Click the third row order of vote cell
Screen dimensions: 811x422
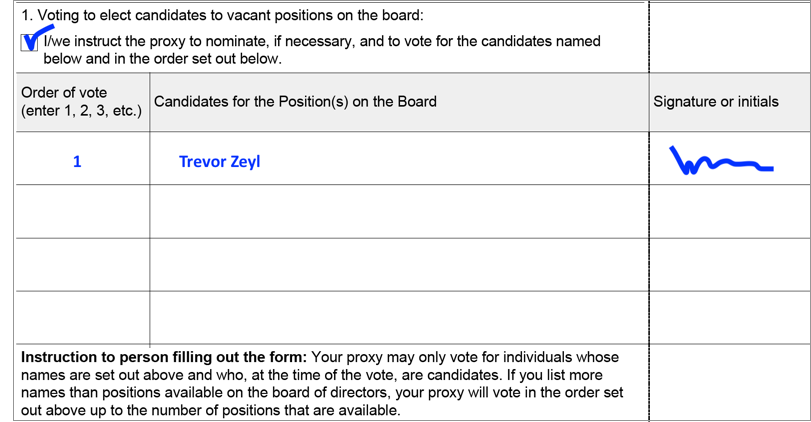coord(83,265)
